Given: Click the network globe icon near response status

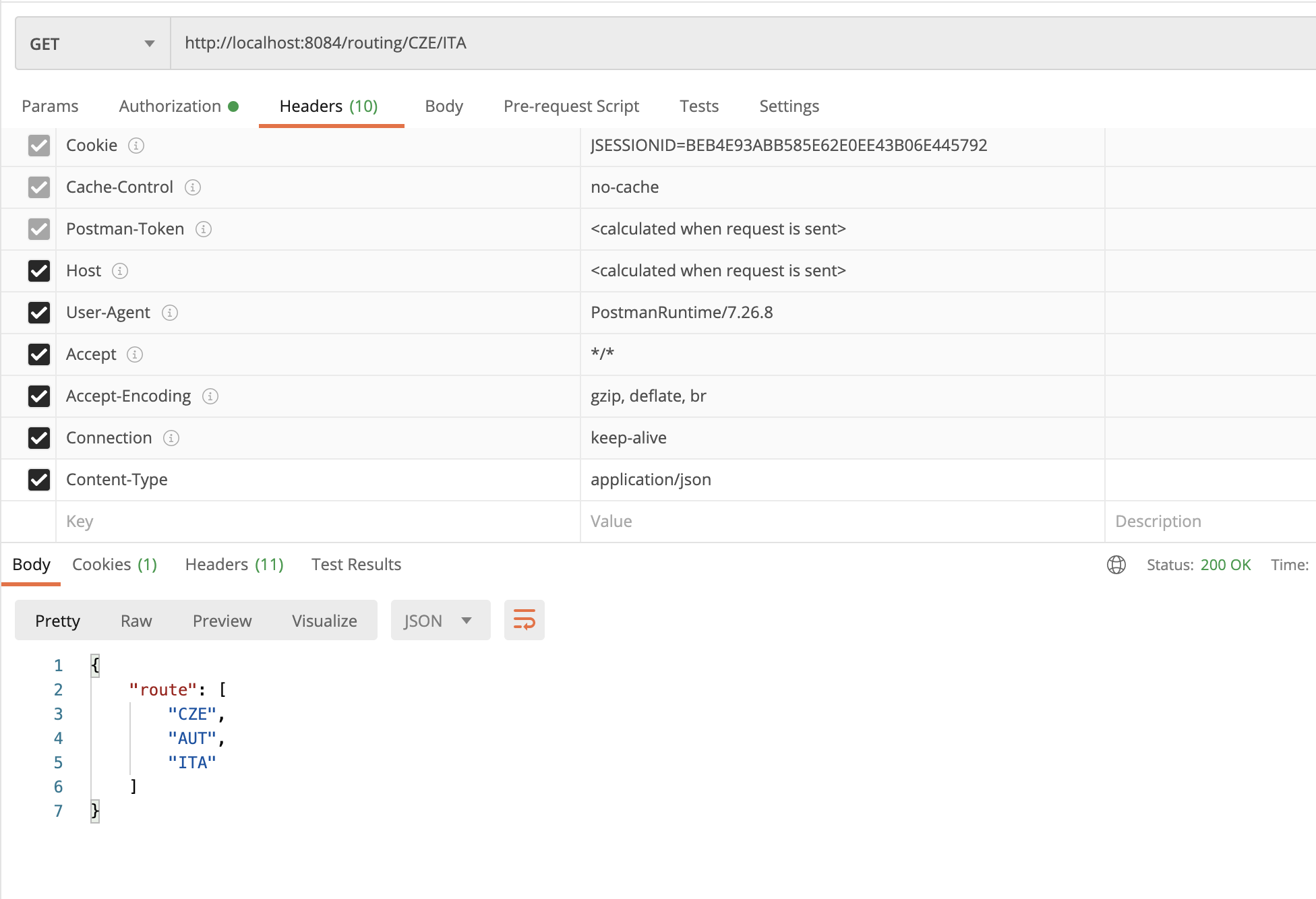Looking at the screenshot, I should point(1116,565).
